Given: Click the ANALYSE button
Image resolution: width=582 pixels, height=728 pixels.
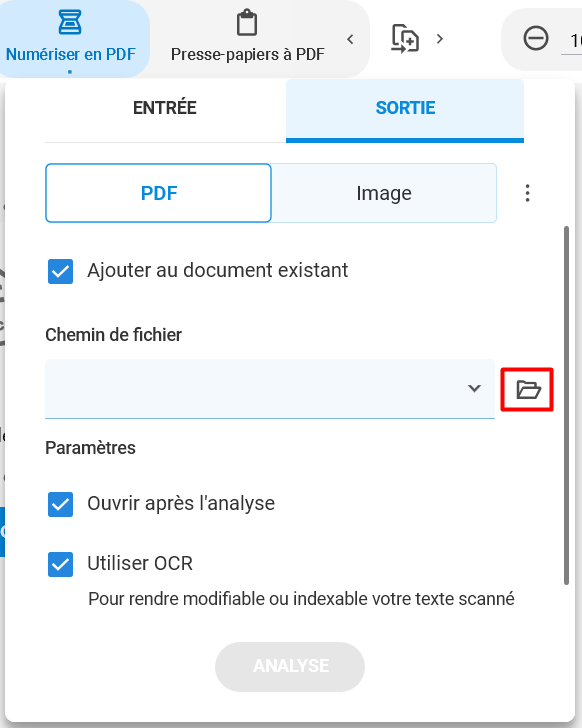Looking at the screenshot, I should [290, 666].
